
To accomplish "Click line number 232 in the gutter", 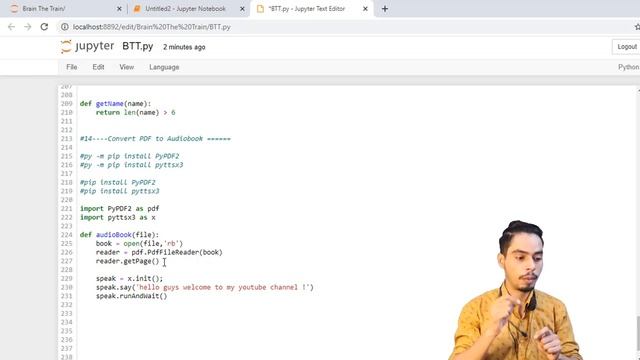I will point(67,305).
